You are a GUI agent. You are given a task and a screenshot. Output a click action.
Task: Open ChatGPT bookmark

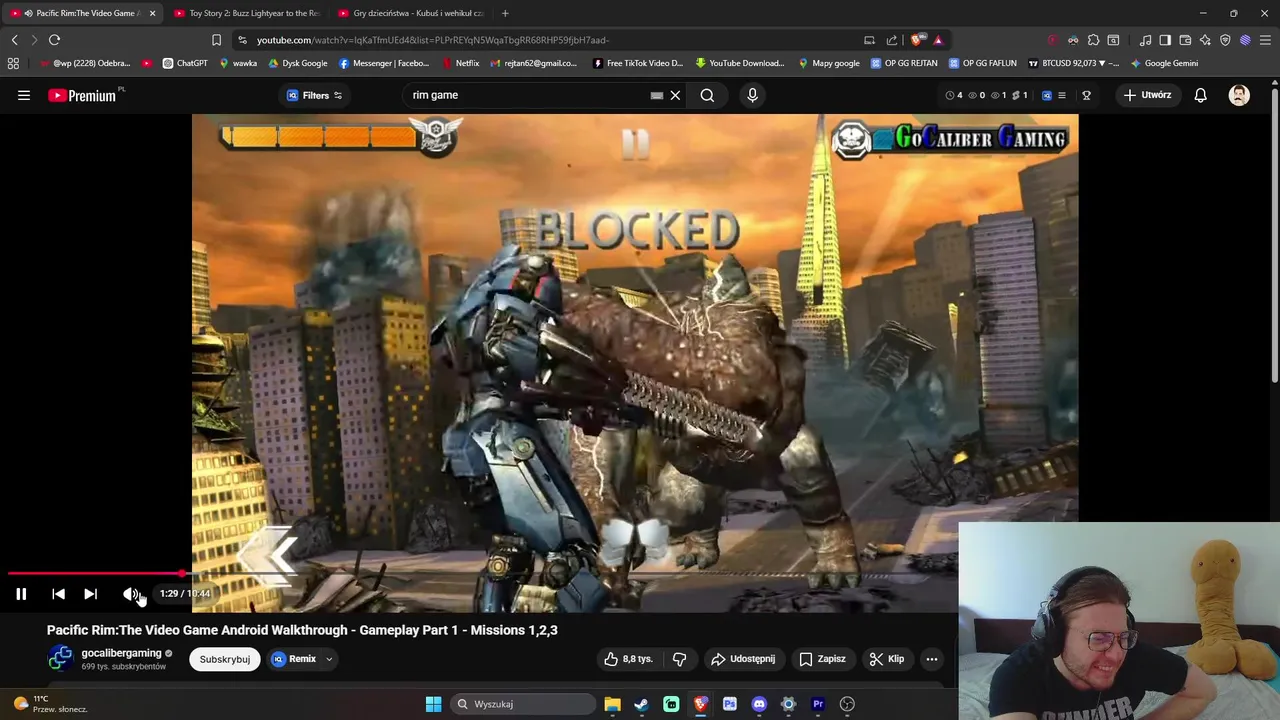185,63
